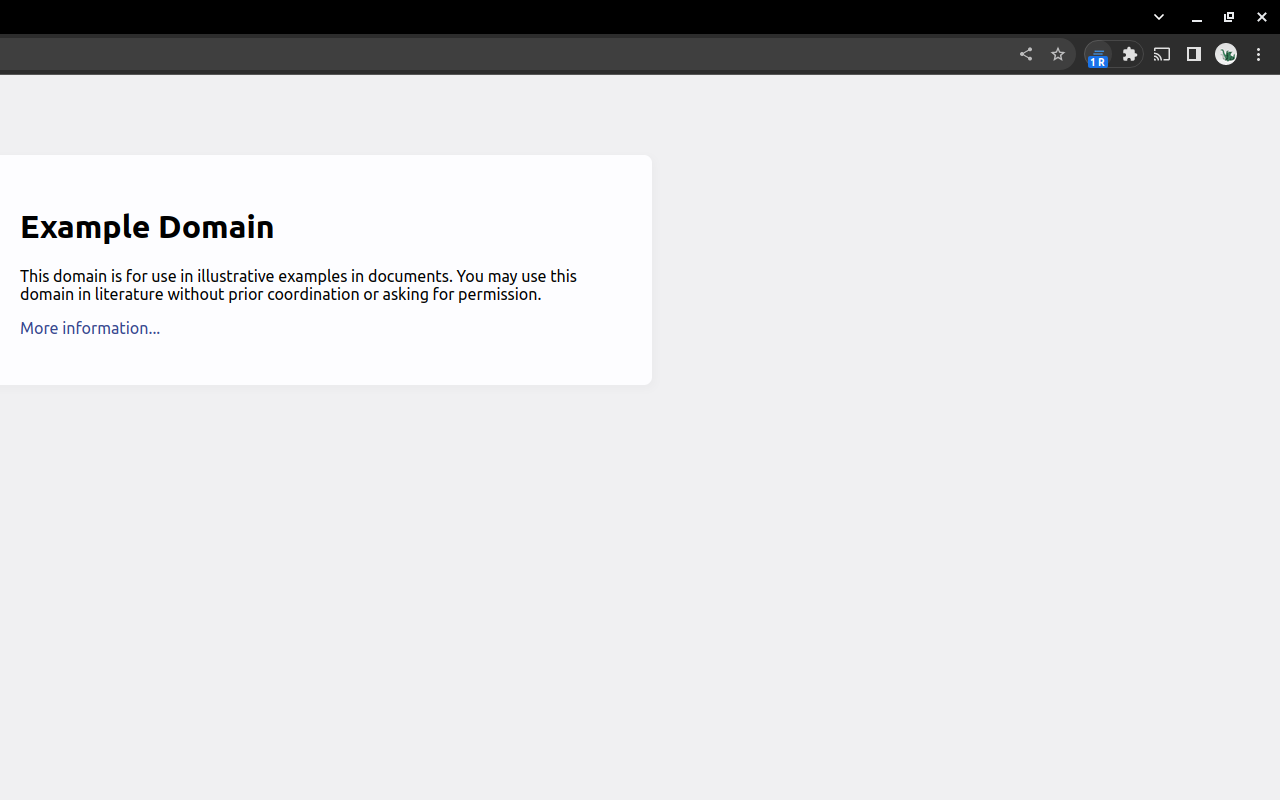The height and width of the screenshot is (800, 1280).
Task: Expand the tab search chevron
Action: 1159,17
